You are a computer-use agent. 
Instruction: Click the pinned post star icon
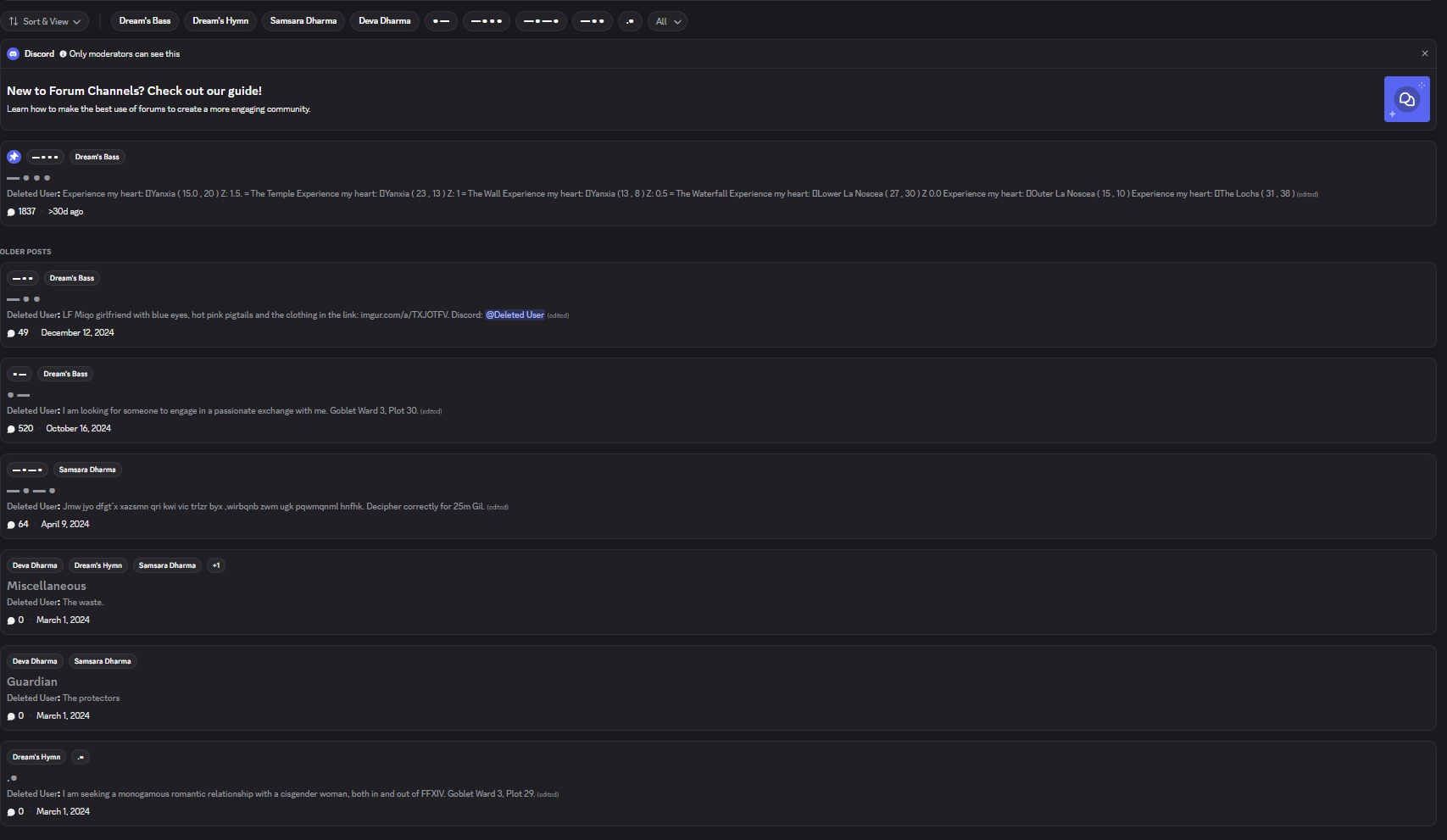(14, 157)
